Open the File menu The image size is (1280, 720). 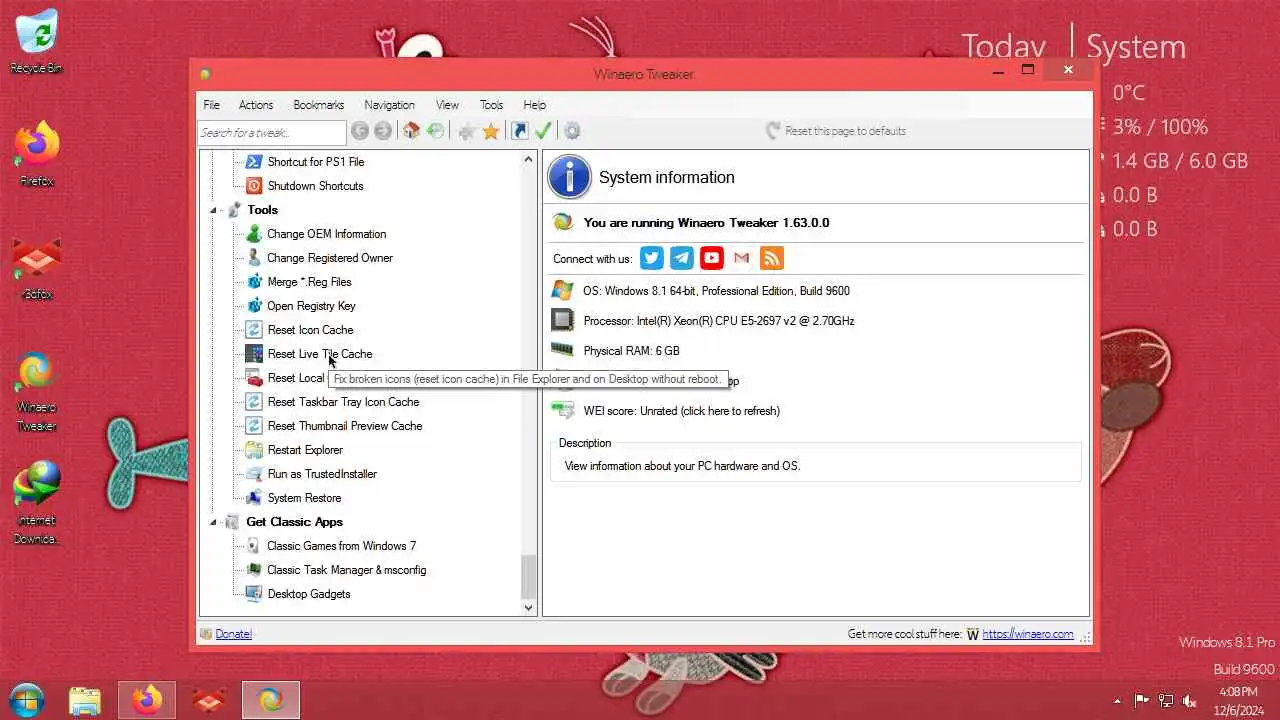(212, 105)
